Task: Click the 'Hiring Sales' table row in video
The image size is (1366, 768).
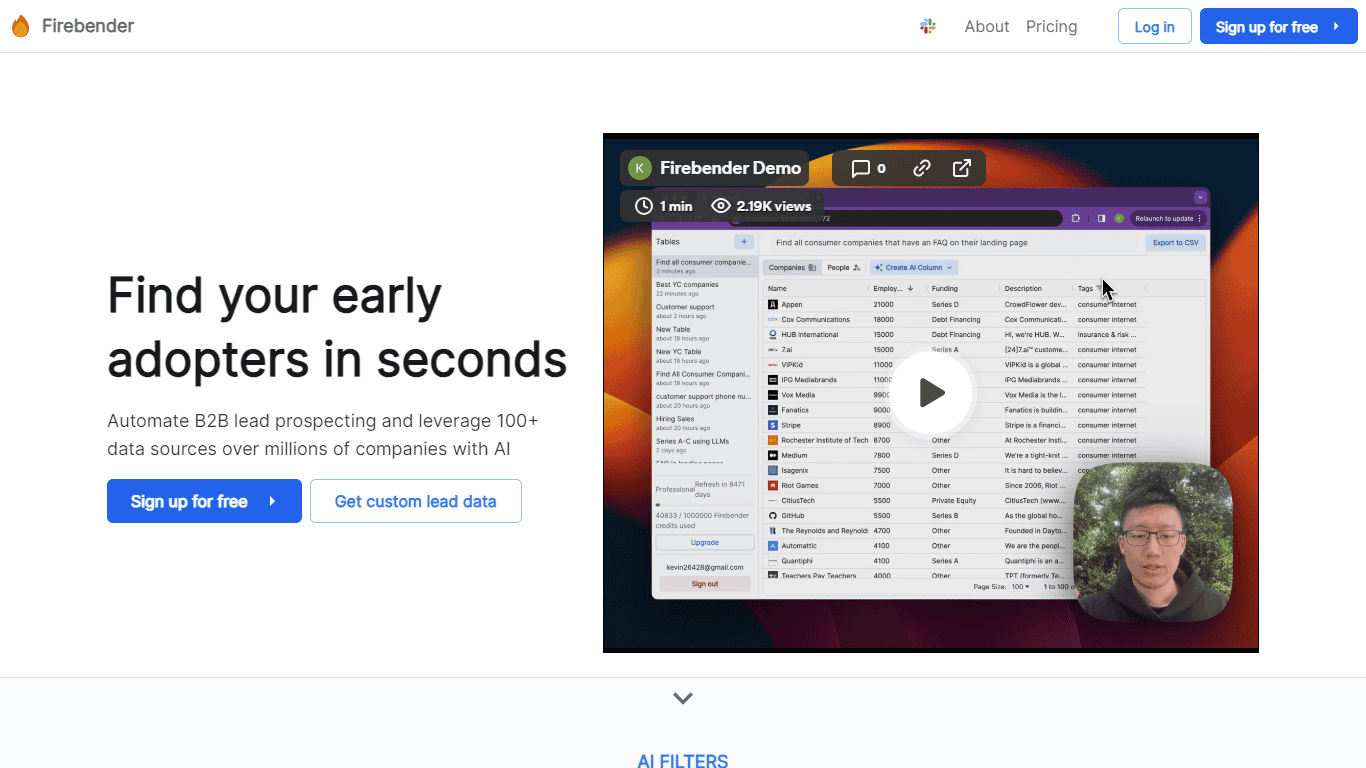Action: click(705, 423)
